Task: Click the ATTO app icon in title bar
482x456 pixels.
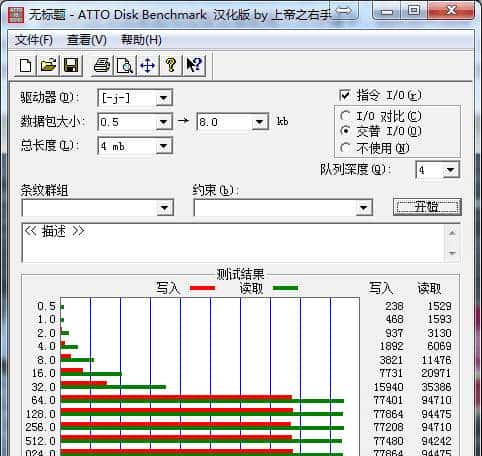Action: tap(16, 14)
